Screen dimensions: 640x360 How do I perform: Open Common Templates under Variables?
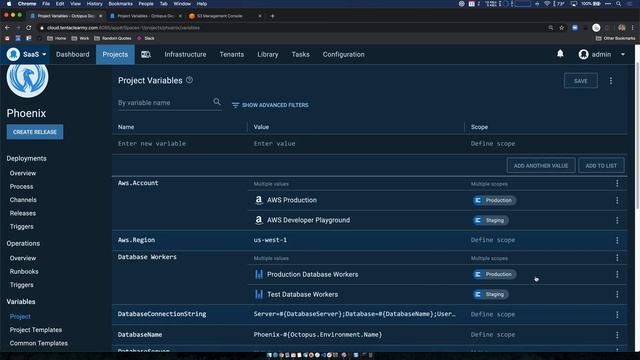point(38,343)
